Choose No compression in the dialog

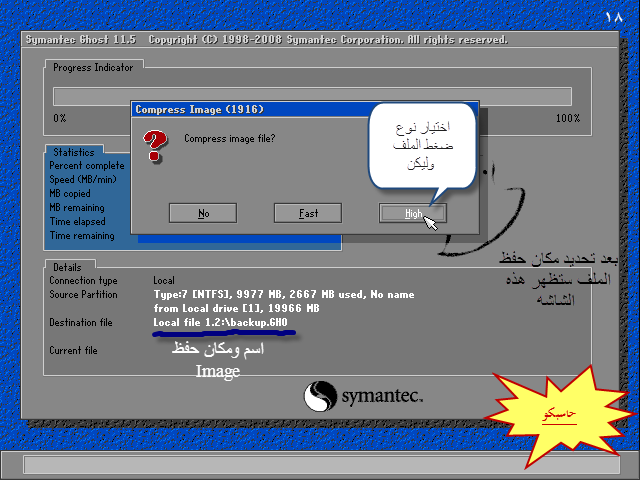coord(203,213)
